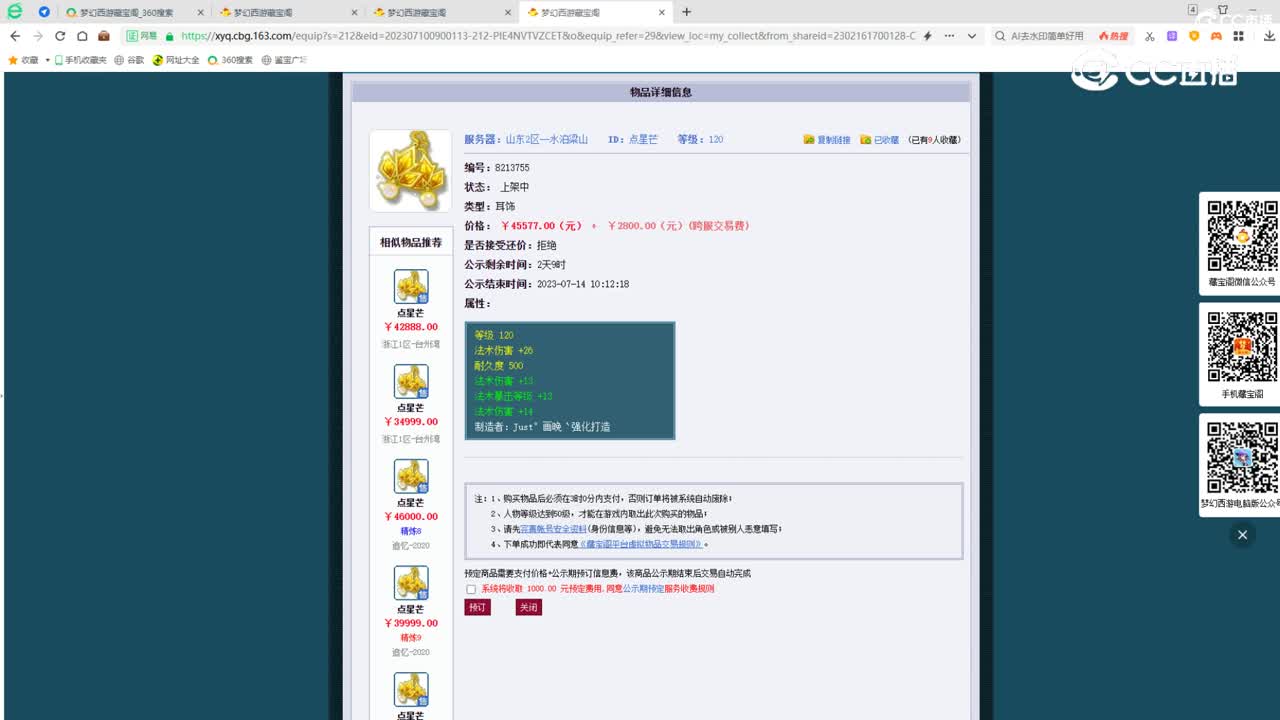Viewport: 1280px width, 720px height.
Task: Click the lightning speed mode icon
Action: (928, 36)
